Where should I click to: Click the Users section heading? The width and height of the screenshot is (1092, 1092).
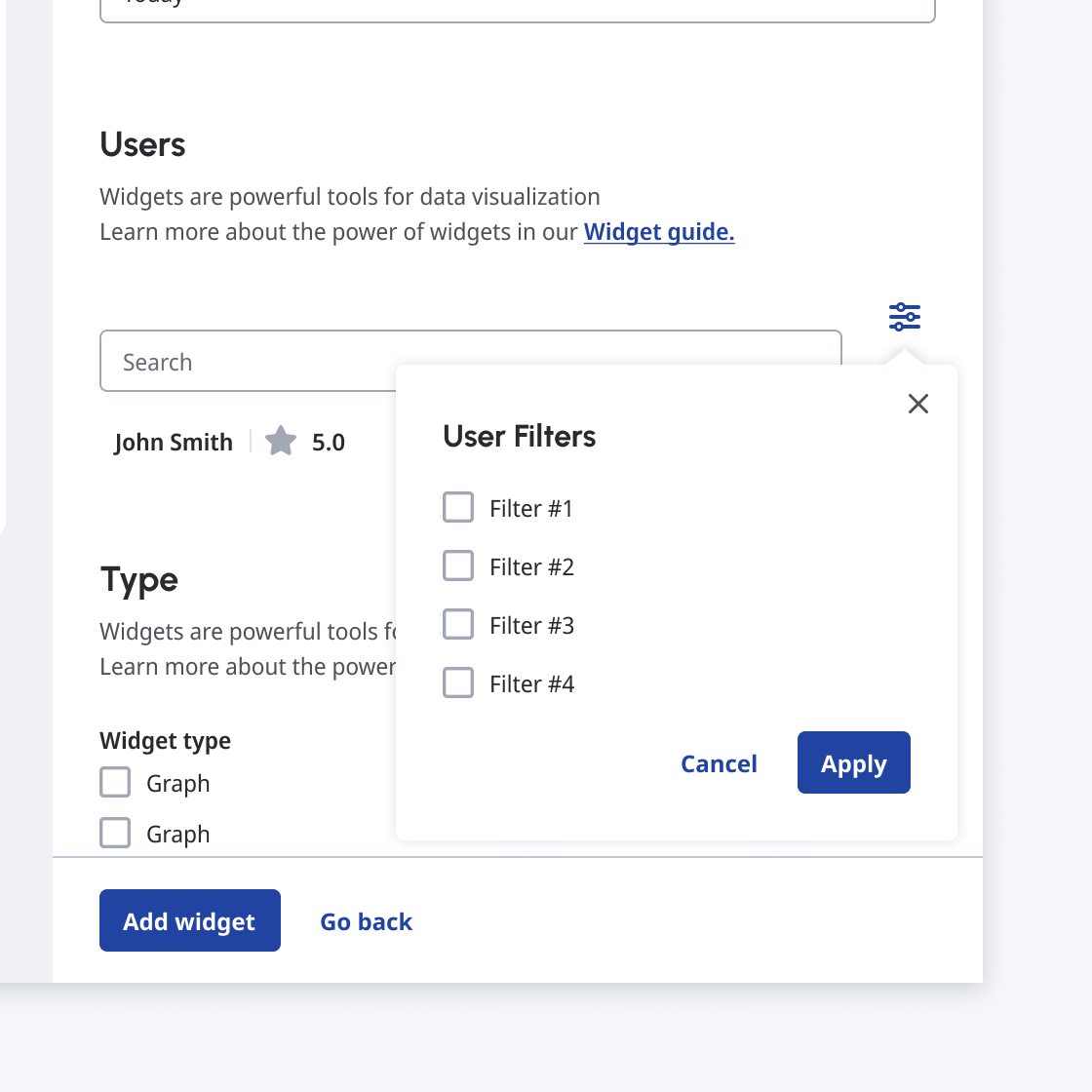pos(142,144)
